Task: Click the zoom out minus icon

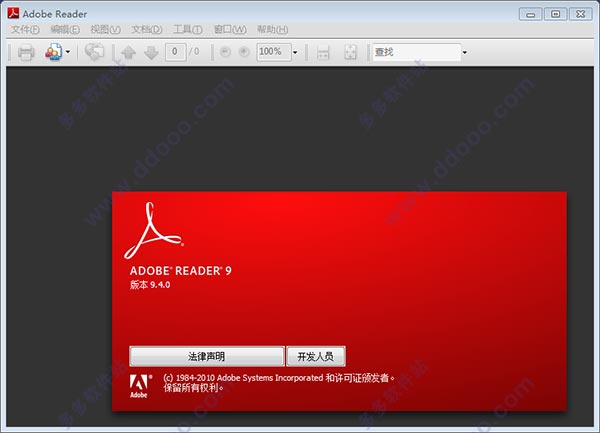Action: pyautogui.click(x=225, y=52)
